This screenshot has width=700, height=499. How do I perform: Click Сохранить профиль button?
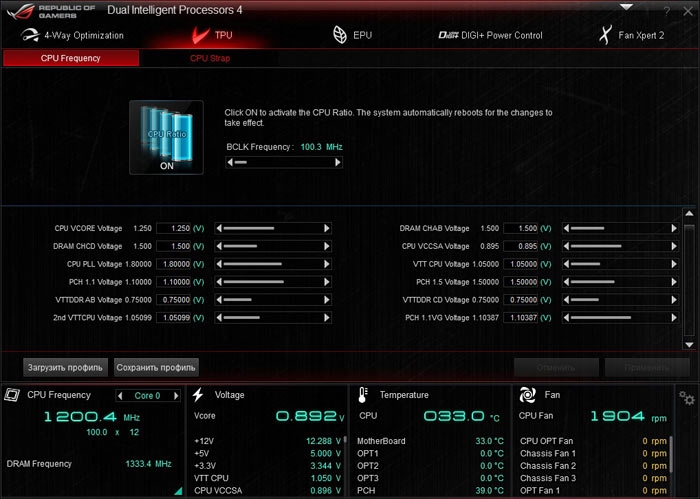click(x=156, y=367)
